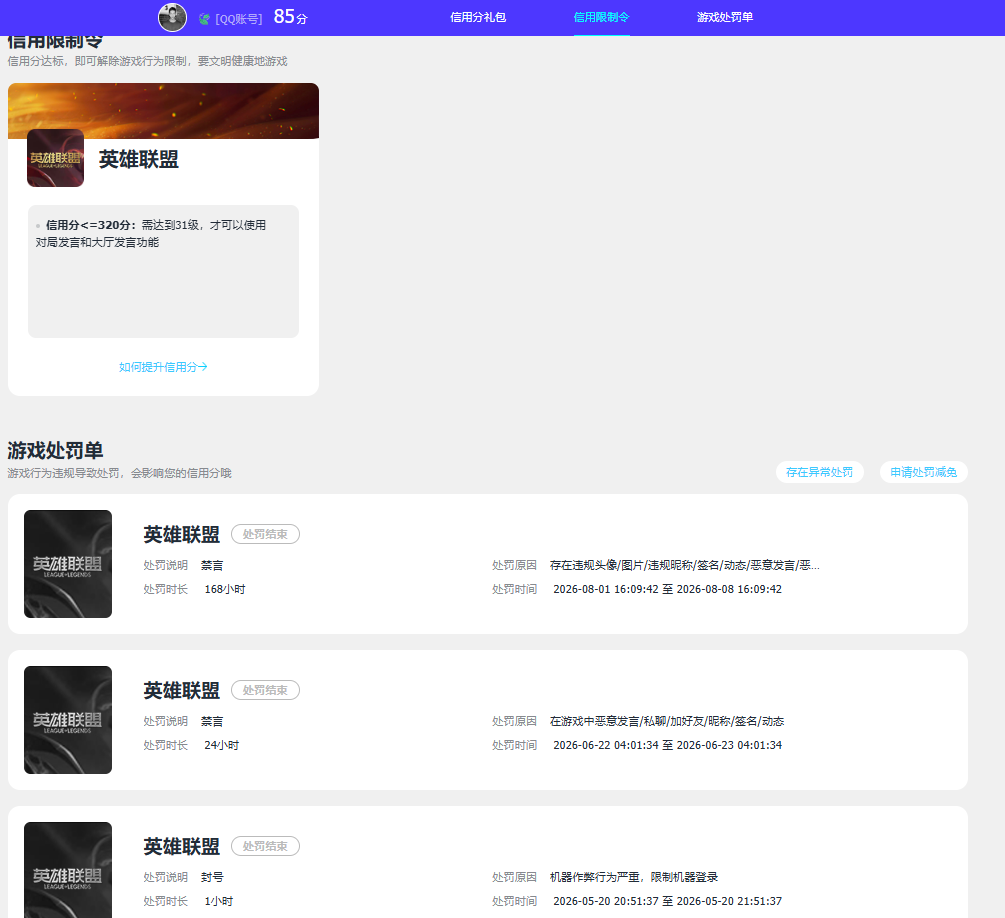Go to 游戏处罚单 tab
The height and width of the screenshot is (918, 1005).
coord(725,17)
